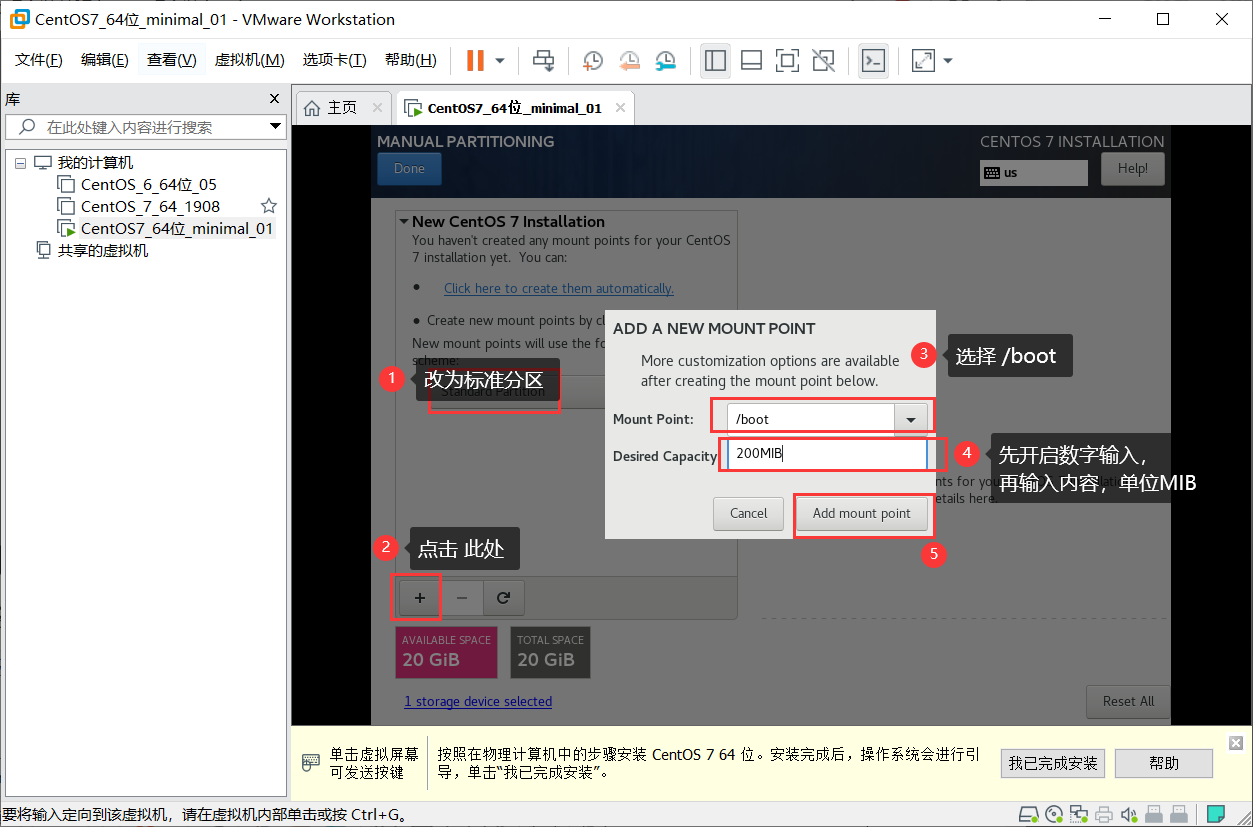This screenshot has height=827, width=1253.
Task: Close the library panel with the X
Action: tap(275, 98)
